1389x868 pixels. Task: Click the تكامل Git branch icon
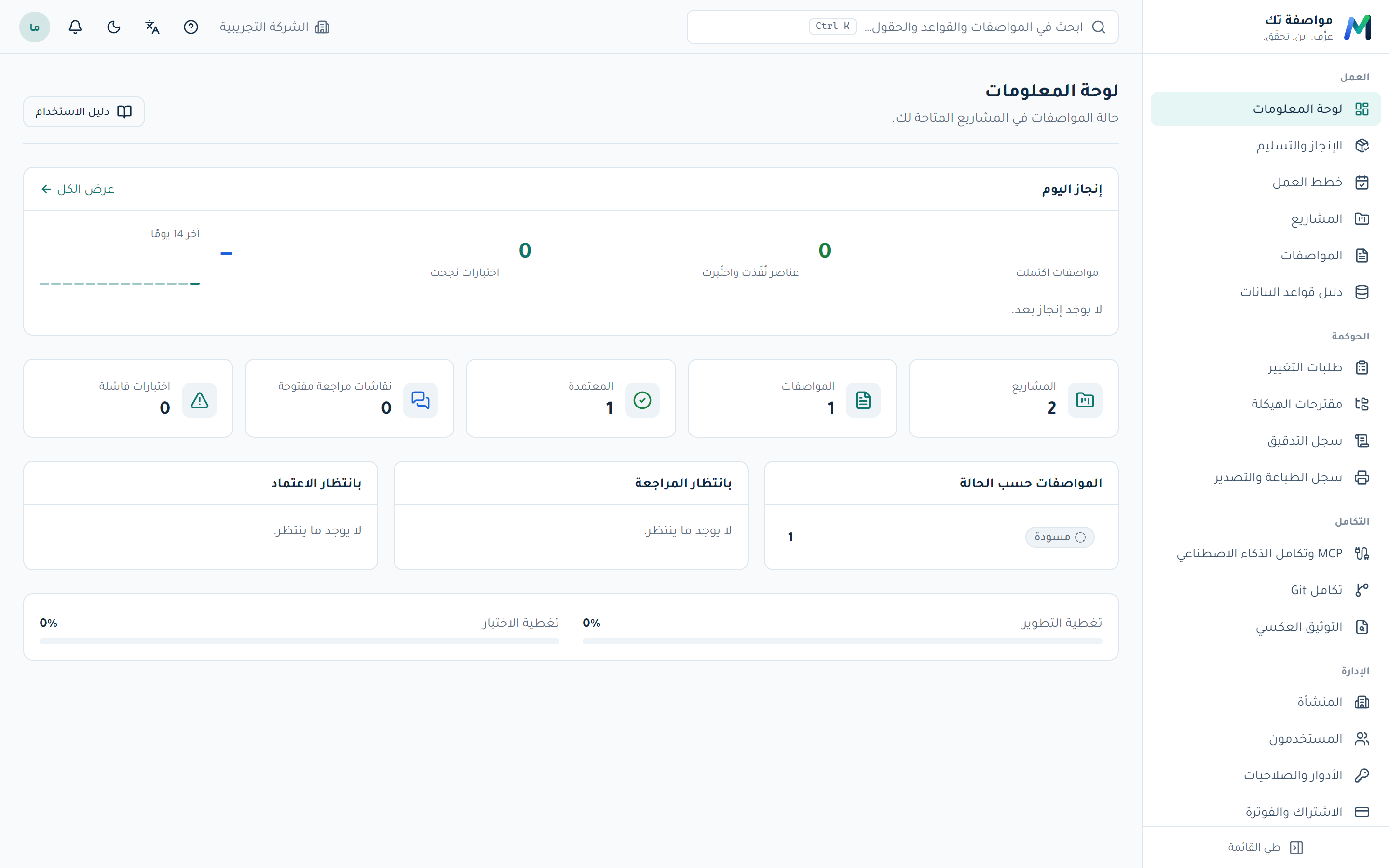tap(1362, 590)
